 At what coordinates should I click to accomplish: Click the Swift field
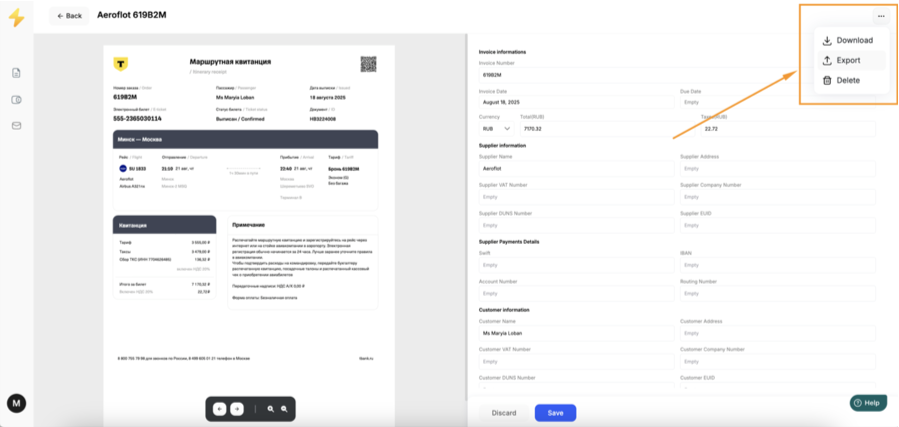576,265
